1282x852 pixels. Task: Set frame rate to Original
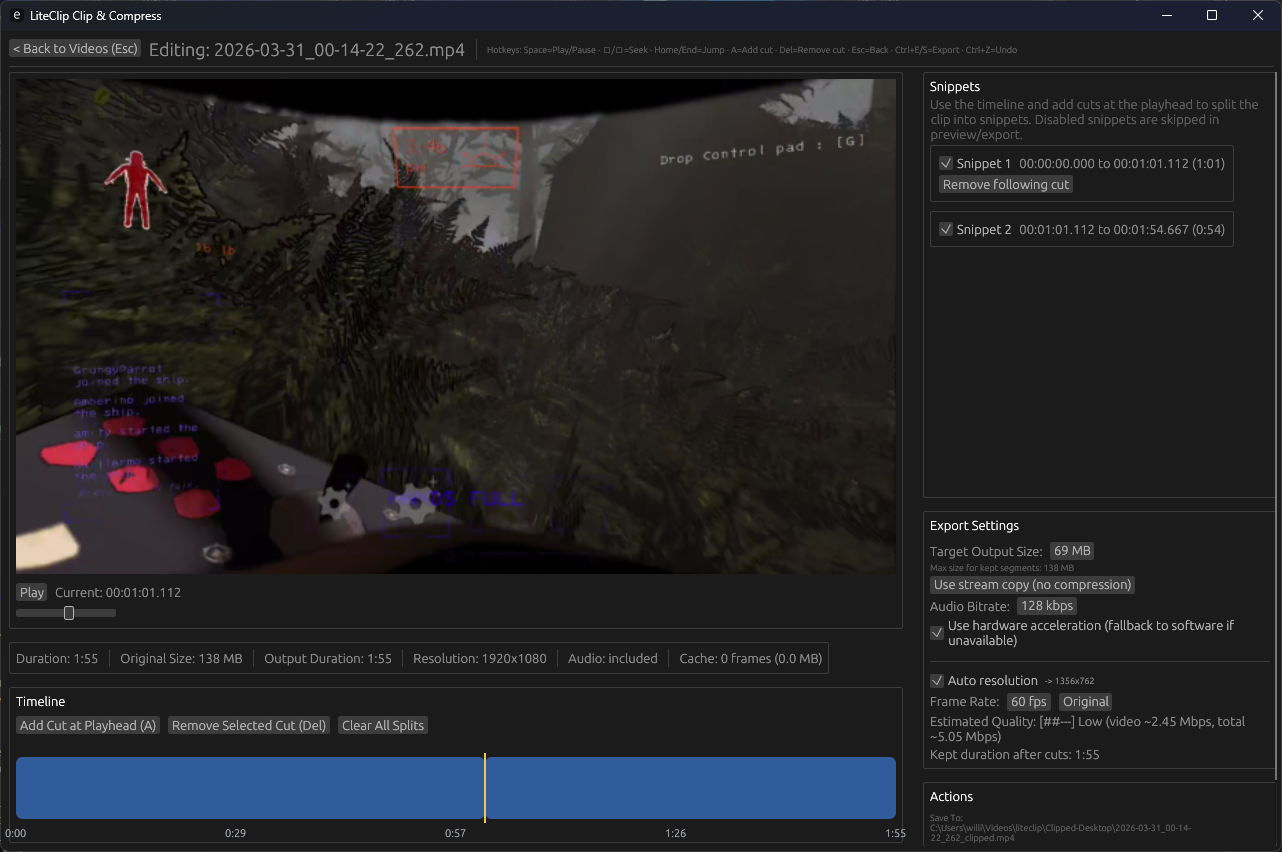pos(1086,702)
